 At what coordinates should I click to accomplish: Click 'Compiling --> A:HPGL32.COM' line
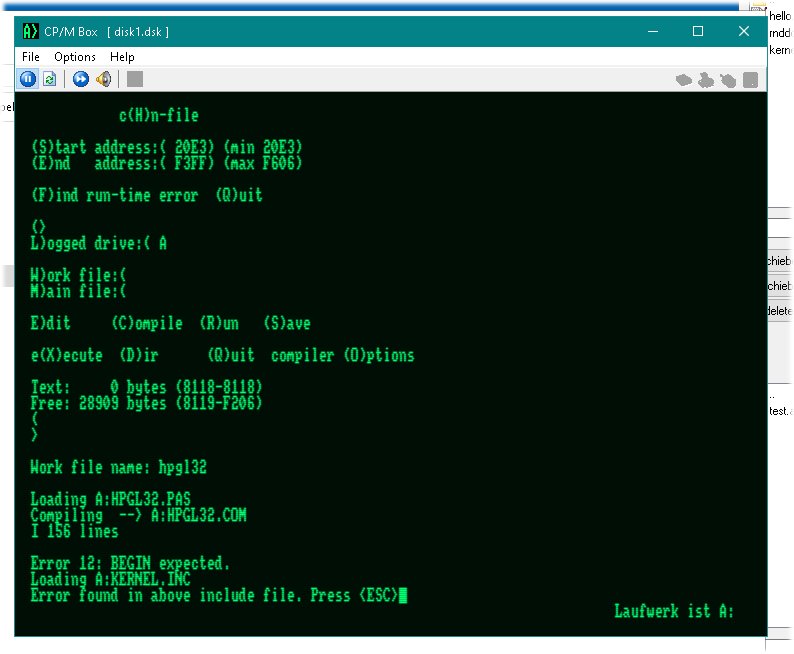pyautogui.click(x=138, y=515)
